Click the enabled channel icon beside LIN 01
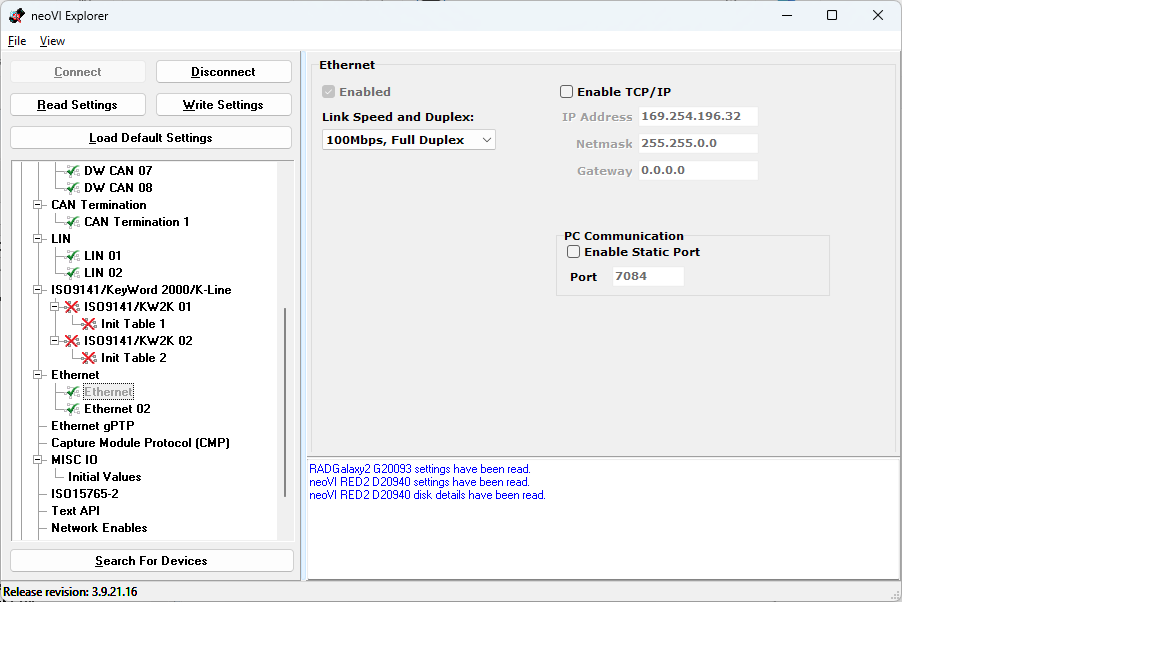 pos(70,255)
